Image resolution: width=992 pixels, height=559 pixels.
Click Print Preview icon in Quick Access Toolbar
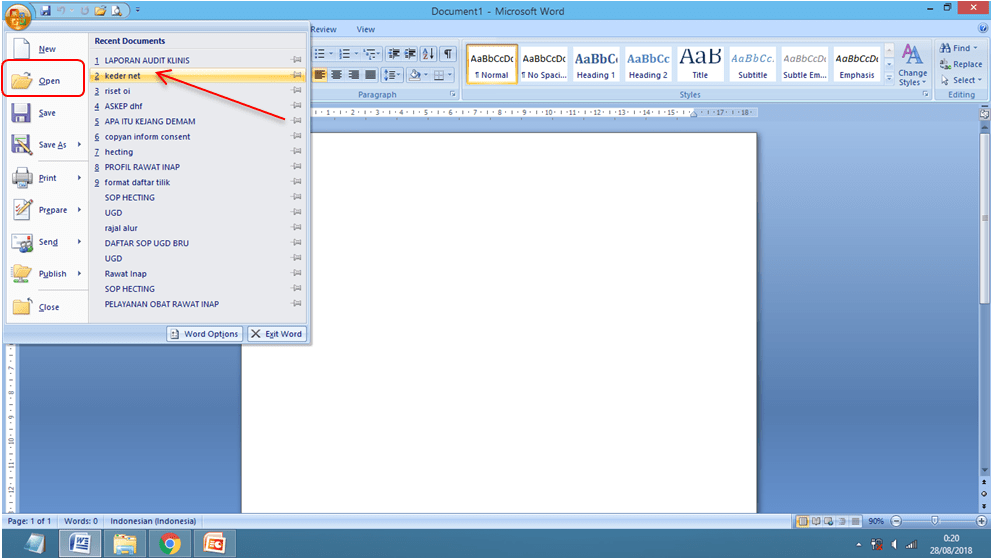(116, 11)
